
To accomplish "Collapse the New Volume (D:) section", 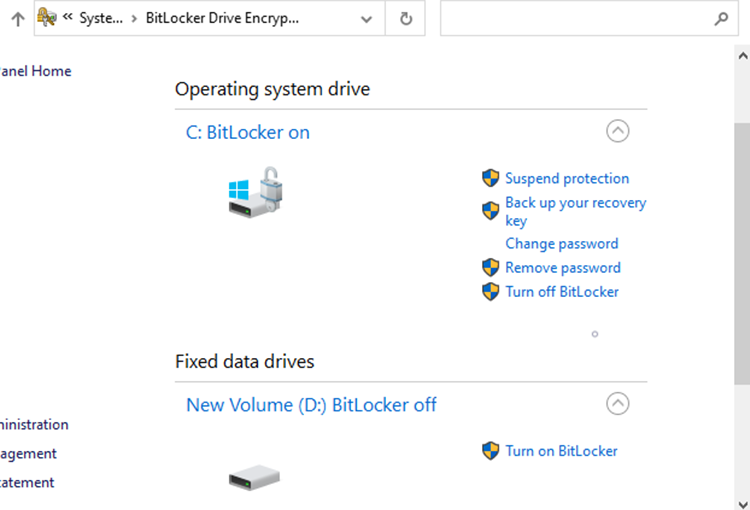I will pyautogui.click(x=618, y=404).
